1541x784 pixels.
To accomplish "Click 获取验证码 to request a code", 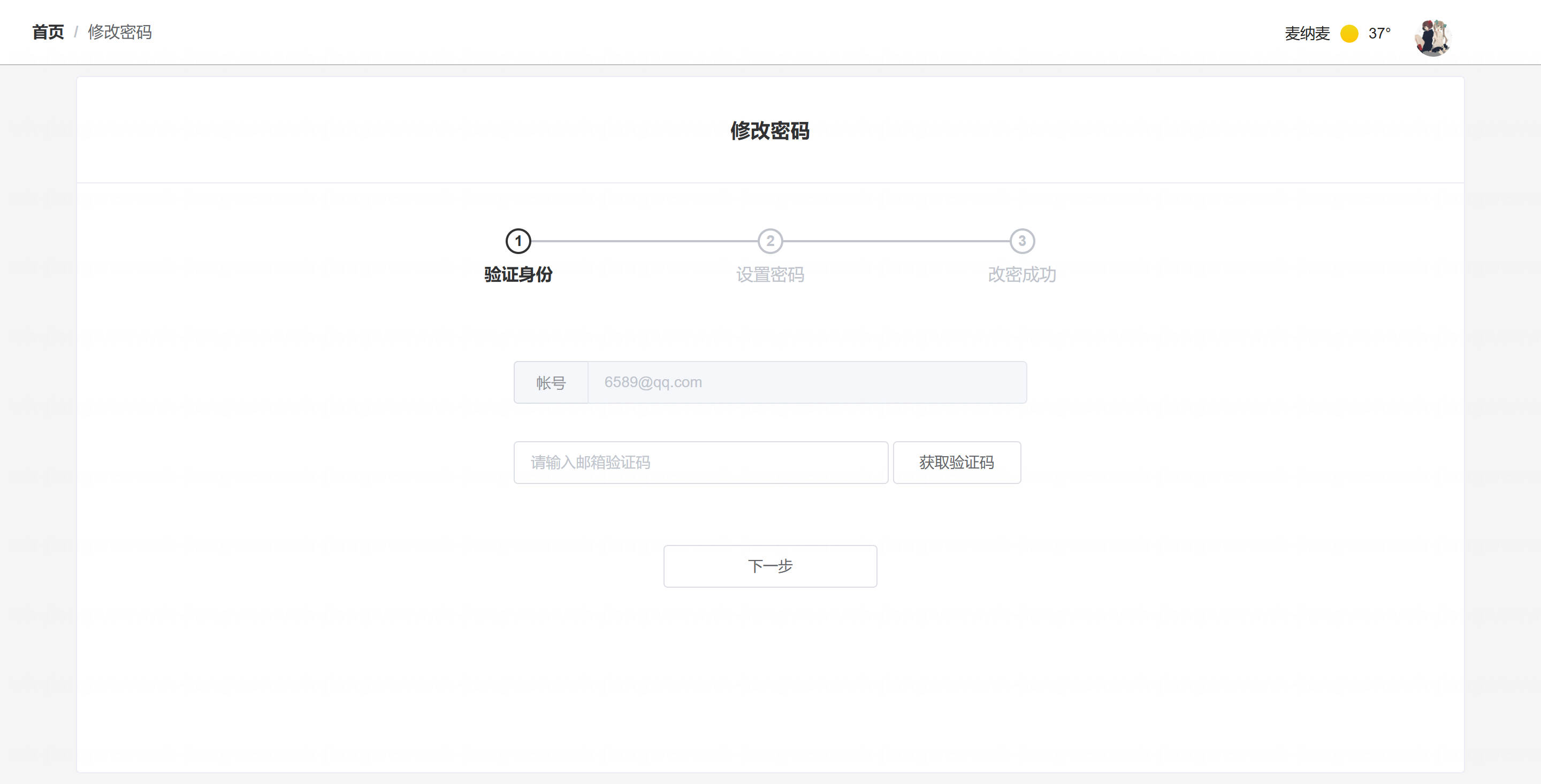I will click(x=957, y=462).
